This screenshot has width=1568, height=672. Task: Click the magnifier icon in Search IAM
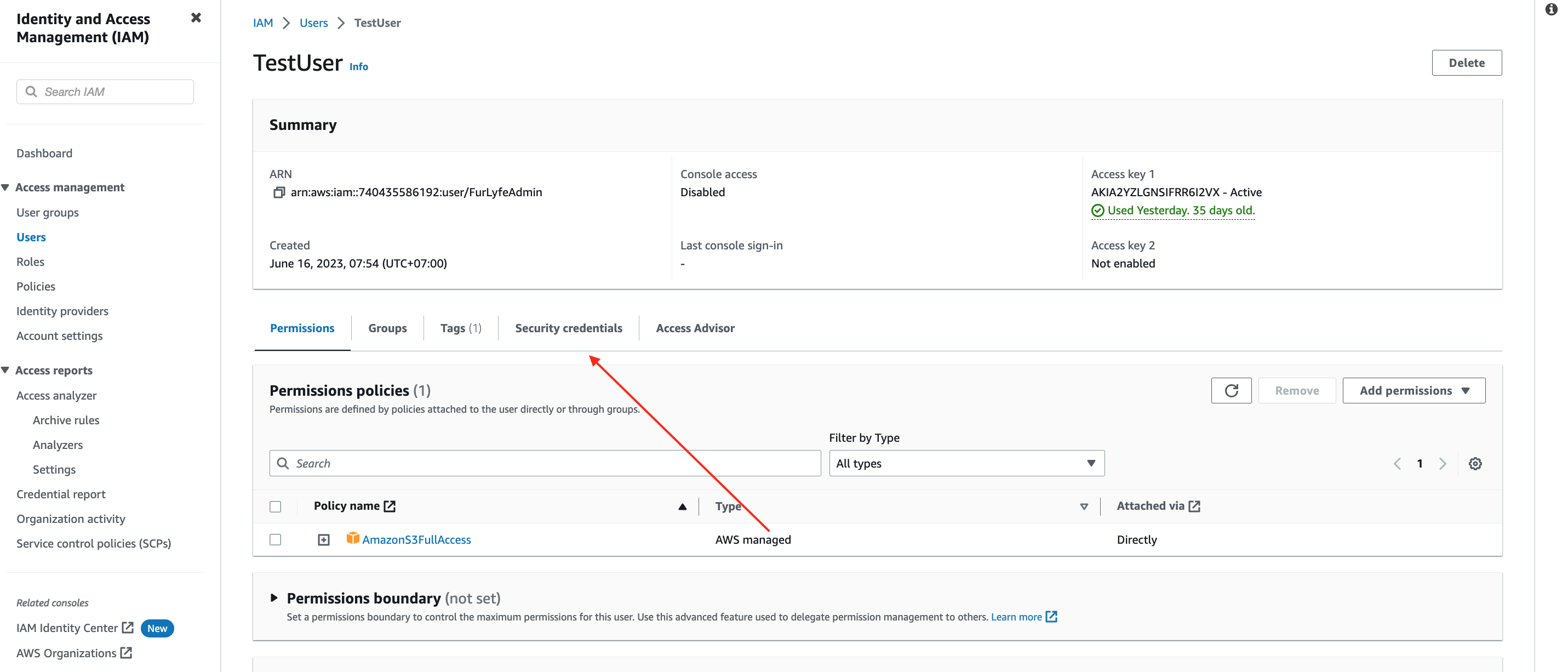(x=31, y=92)
